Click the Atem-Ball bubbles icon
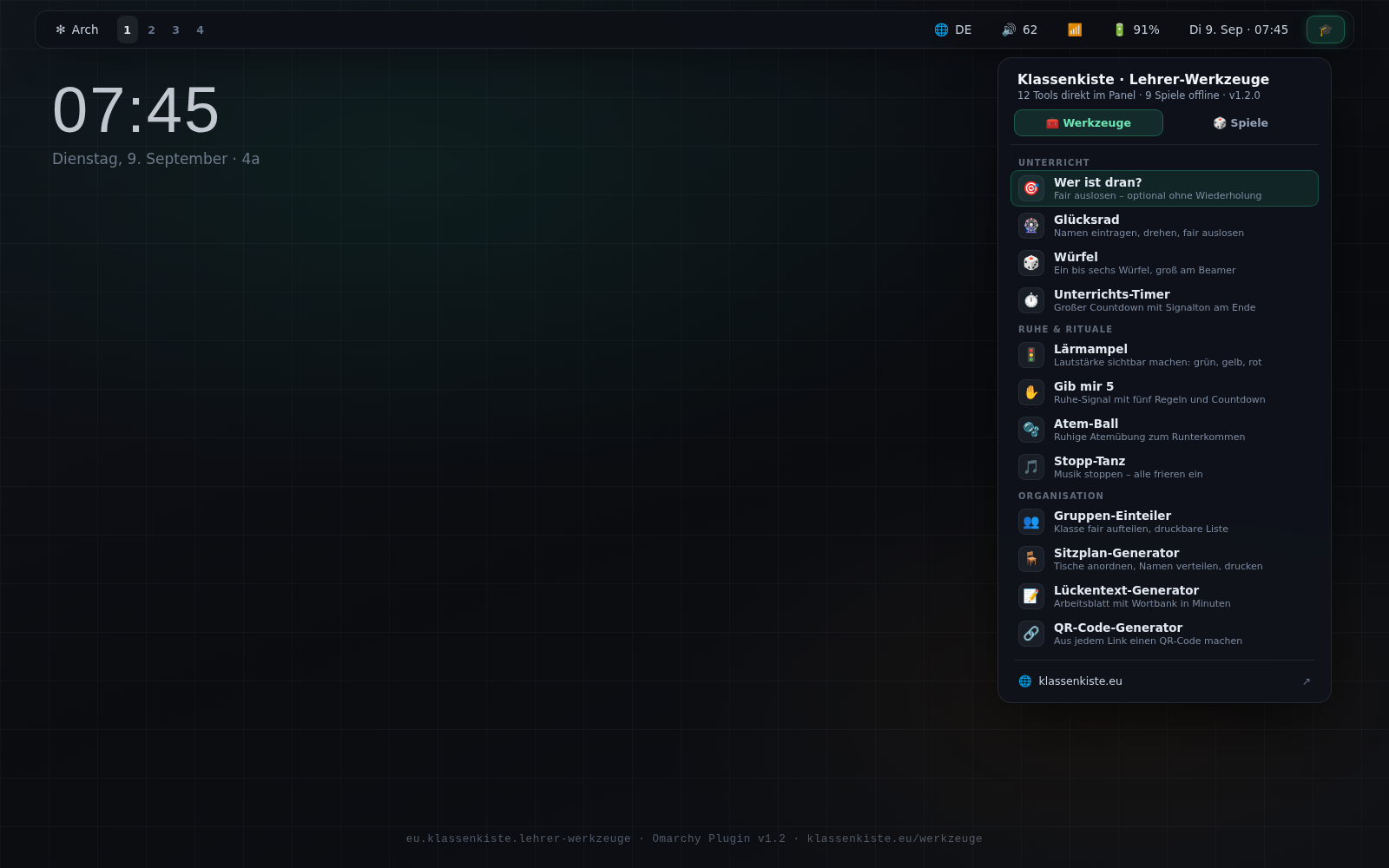1389x868 pixels. point(1031,430)
